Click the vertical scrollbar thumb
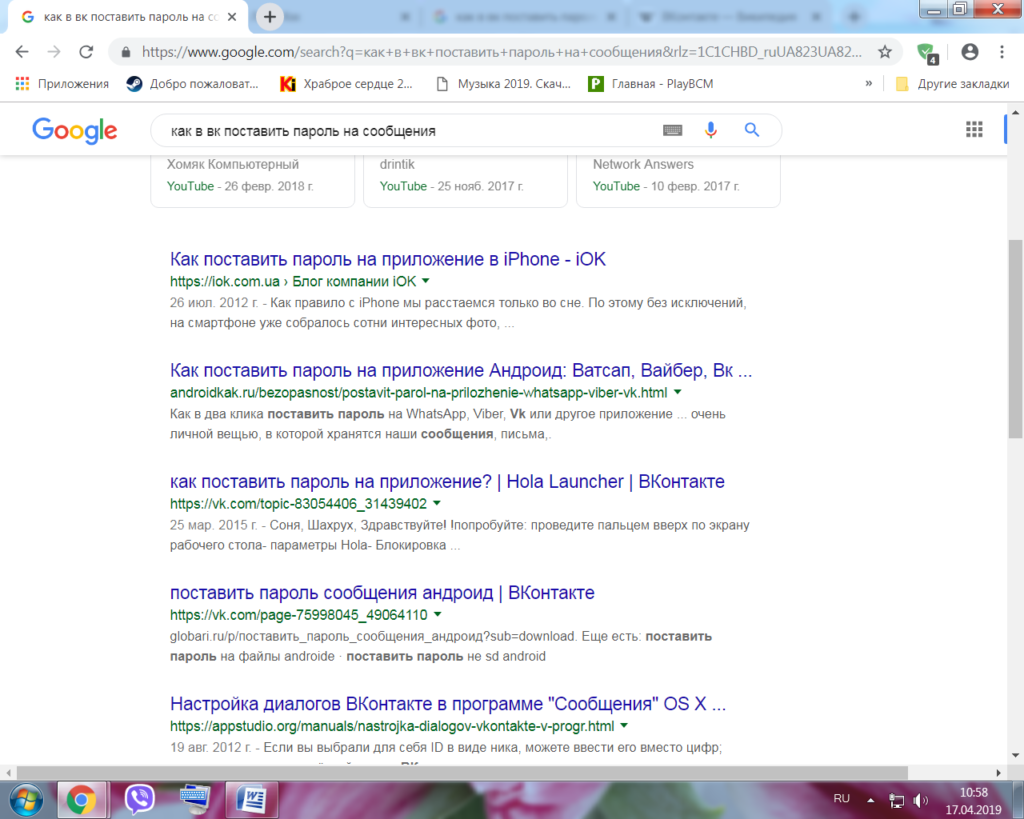Viewport: 1024px width, 819px height. (1015, 338)
